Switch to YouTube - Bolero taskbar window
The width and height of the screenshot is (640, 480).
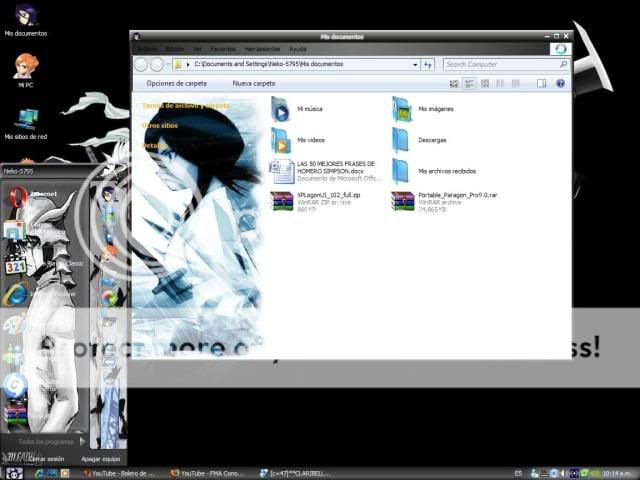(x=119, y=473)
